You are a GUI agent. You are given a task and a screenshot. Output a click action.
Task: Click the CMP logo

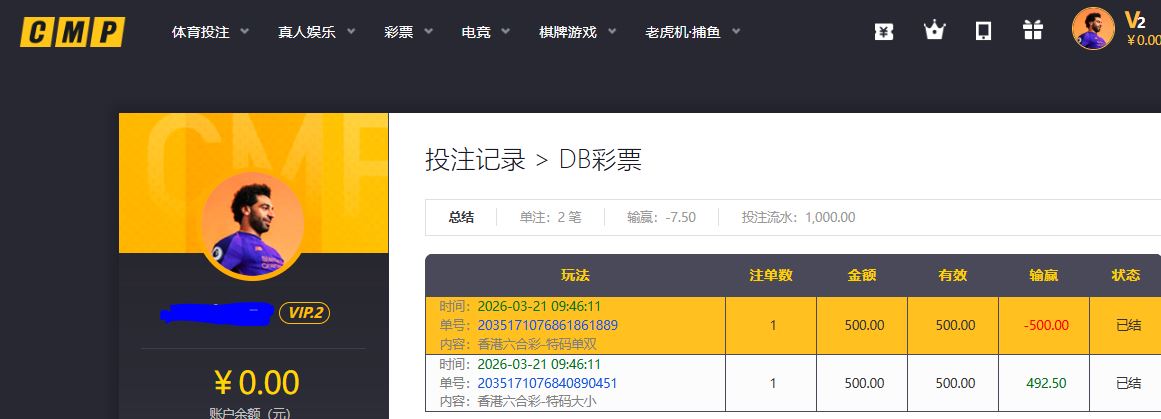point(72,32)
